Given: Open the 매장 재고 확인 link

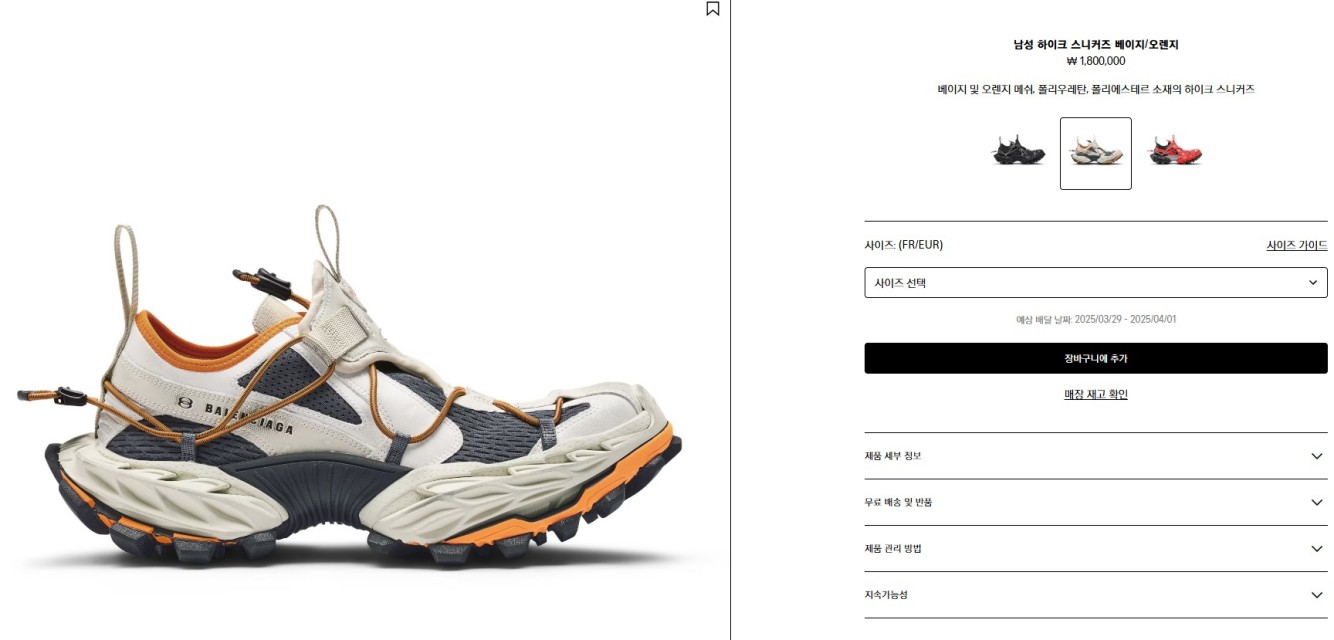Looking at the screenshot, I should 1096,394.
